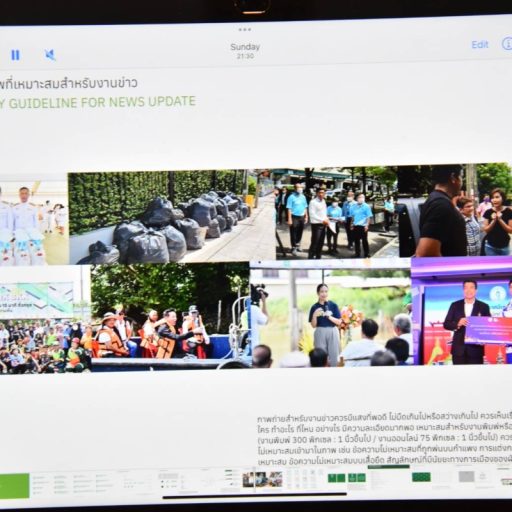Tap the blue-shirted officials photo
Viewport: 512px width, 512px height.
(337, 214)
